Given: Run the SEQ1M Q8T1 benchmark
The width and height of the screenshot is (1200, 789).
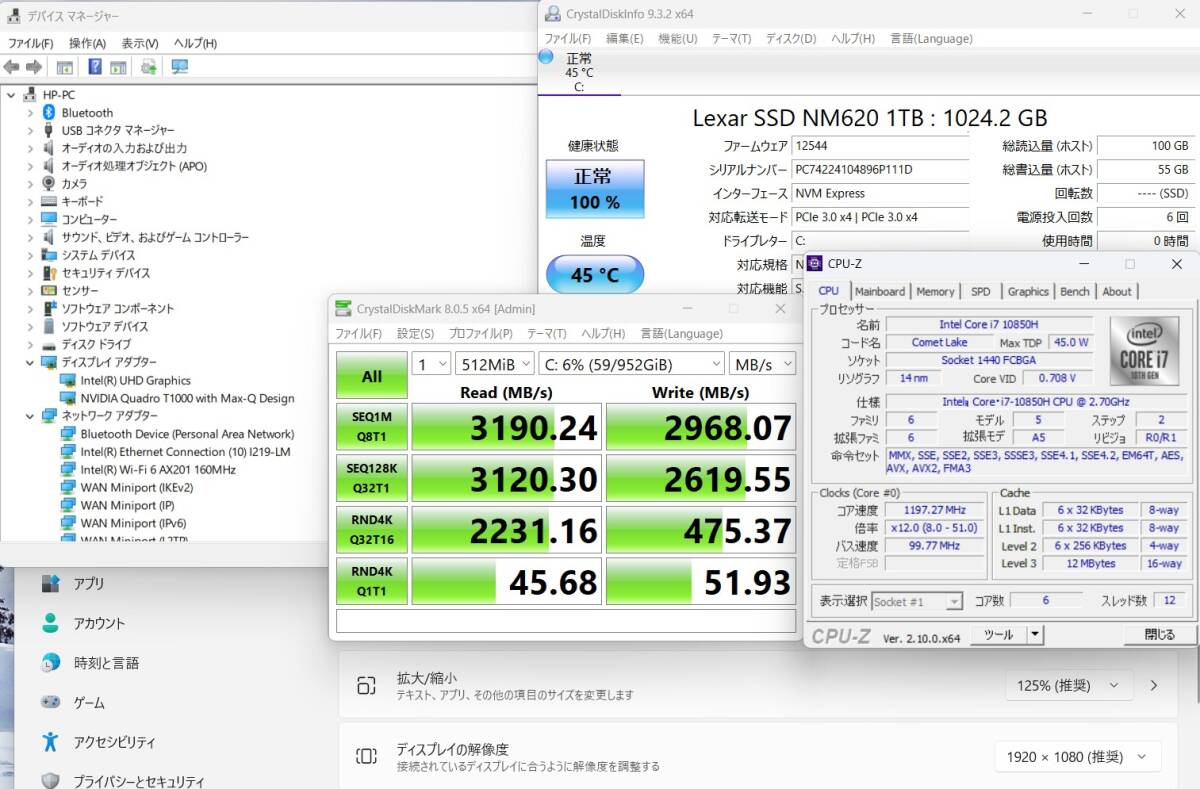Looking at the screenshot, I should [372, 427].
